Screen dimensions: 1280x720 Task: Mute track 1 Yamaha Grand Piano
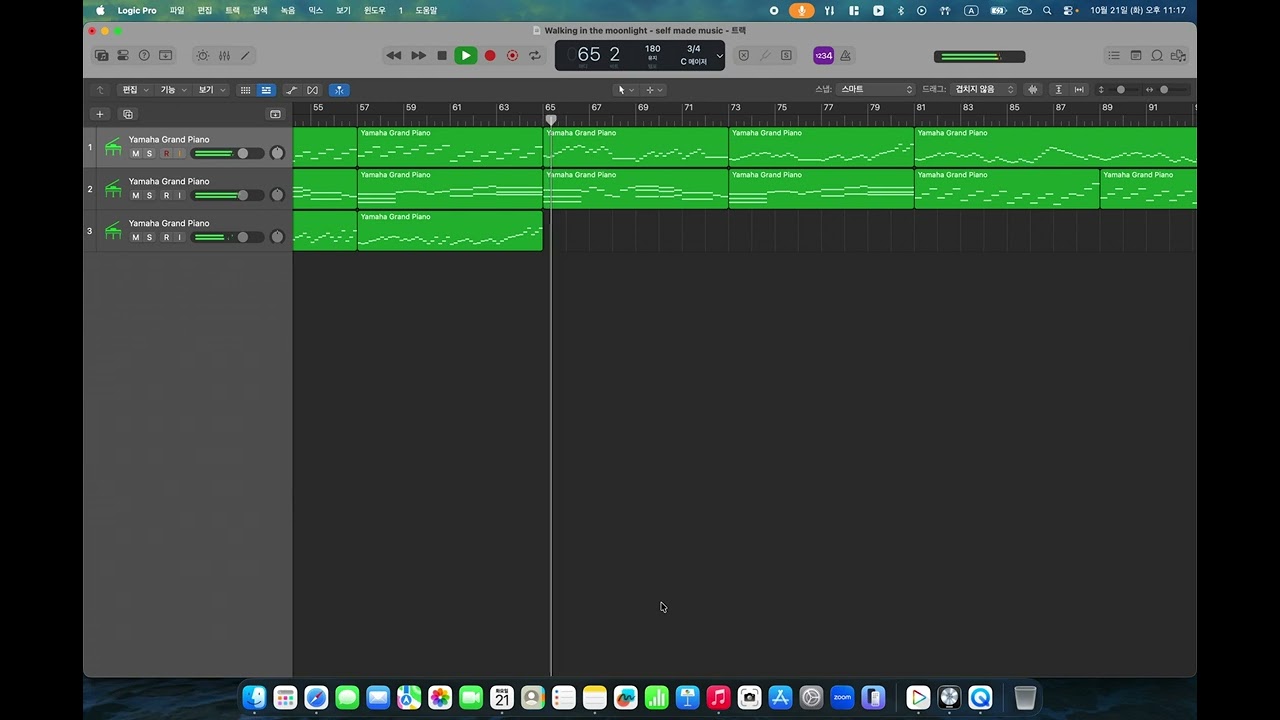point(136,153)
